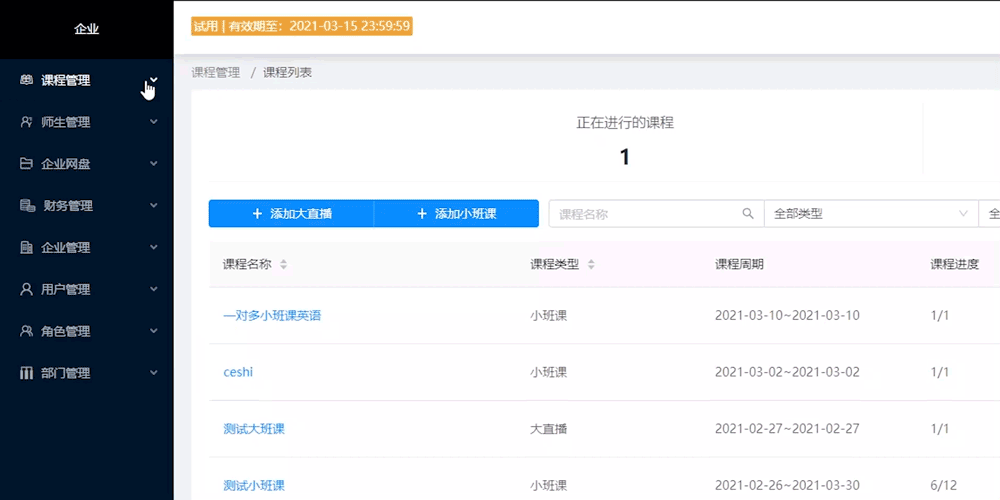This screenshot has width=1000, height=500.
Task: Open course 测试大班课
Action: pyautogui.click(x=254, y=429)
